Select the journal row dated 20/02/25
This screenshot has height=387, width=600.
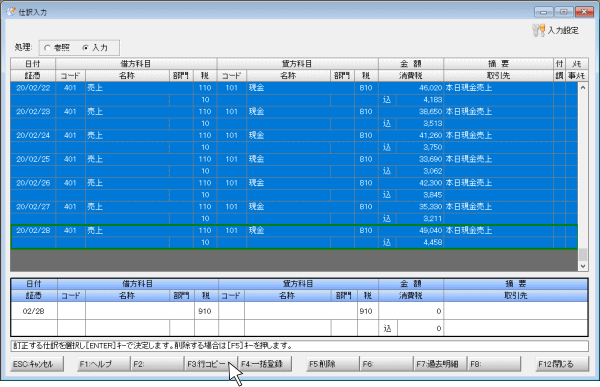[x=294, y=165]
